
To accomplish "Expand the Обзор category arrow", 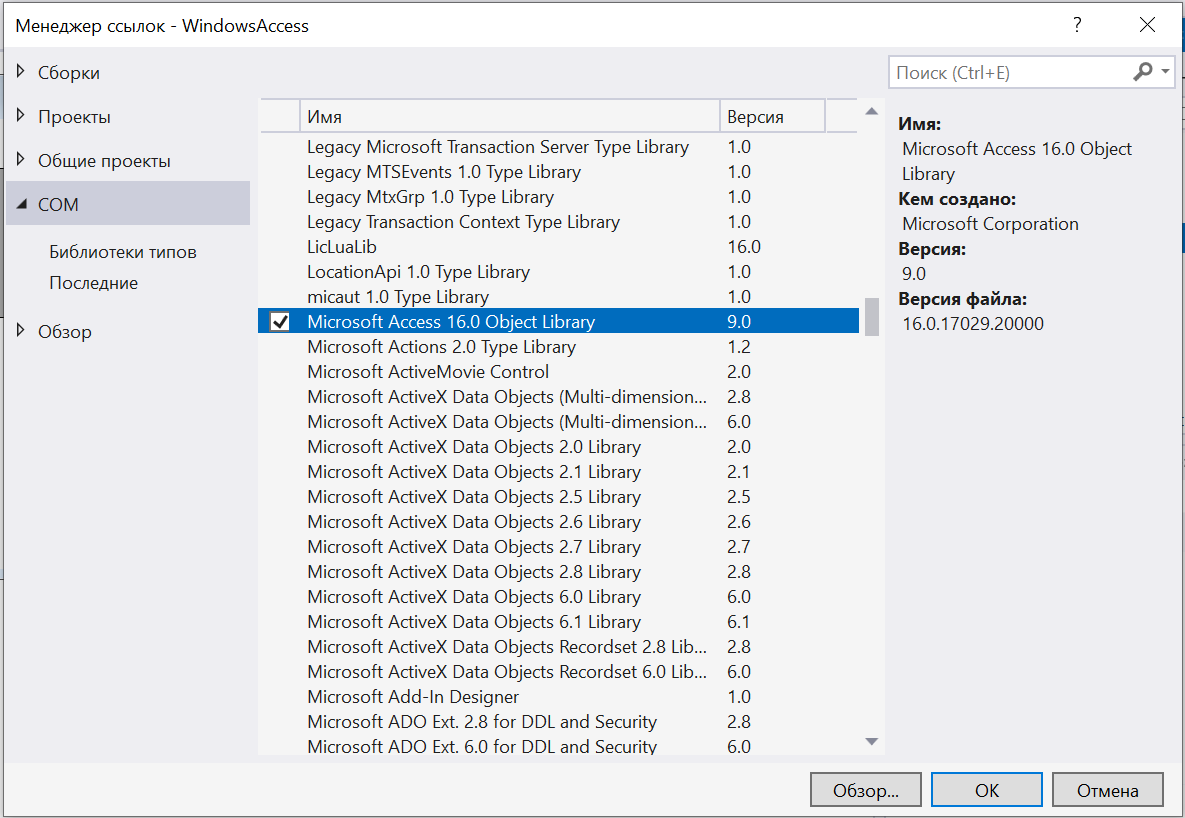I will pyautogui.click(x=21, y=331).
